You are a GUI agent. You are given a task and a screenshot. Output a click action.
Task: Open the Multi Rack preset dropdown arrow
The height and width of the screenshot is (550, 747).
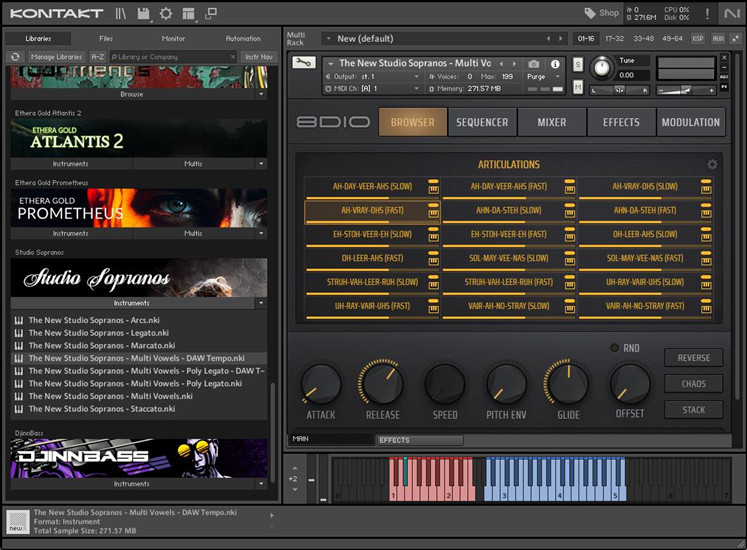(x=327, y=39)
